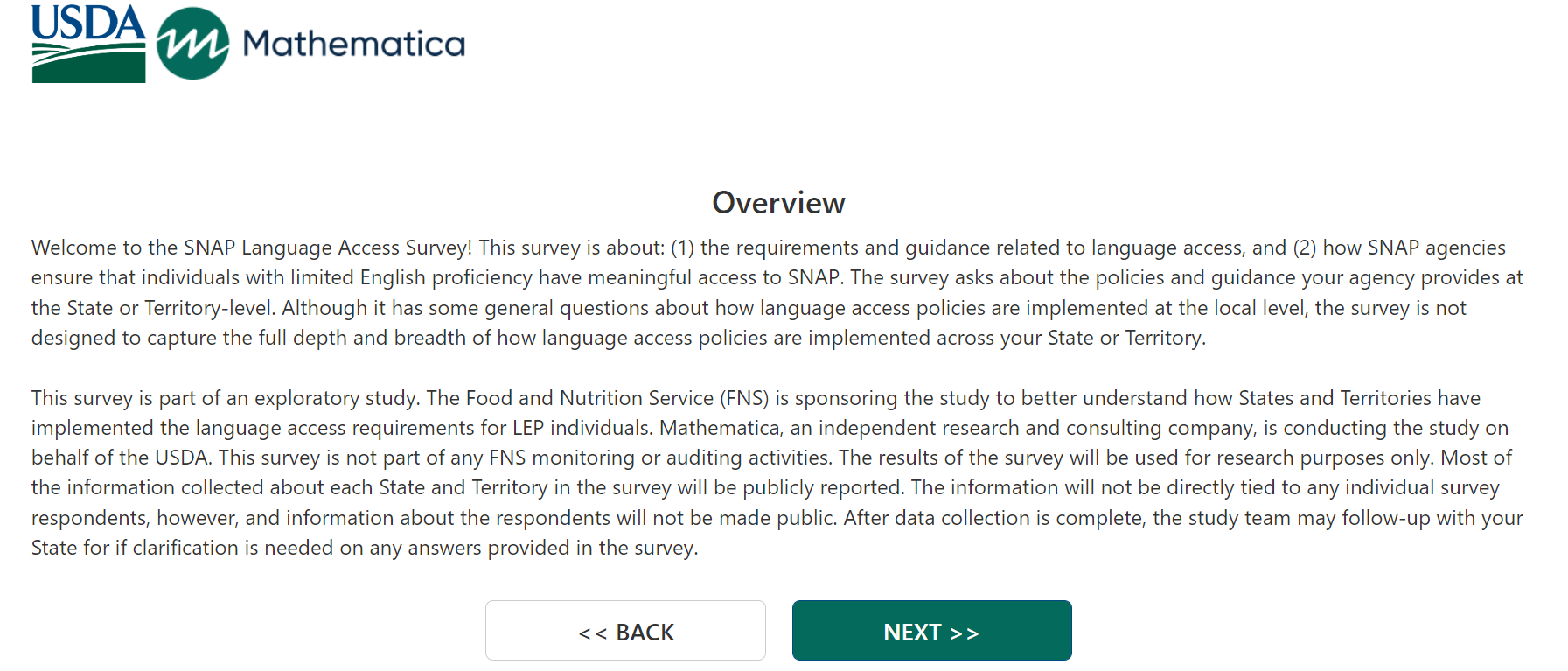The image size is (1568, 671).
Task: Click the USDA logo
Action: pyautogui.click(x=88, y=44)
